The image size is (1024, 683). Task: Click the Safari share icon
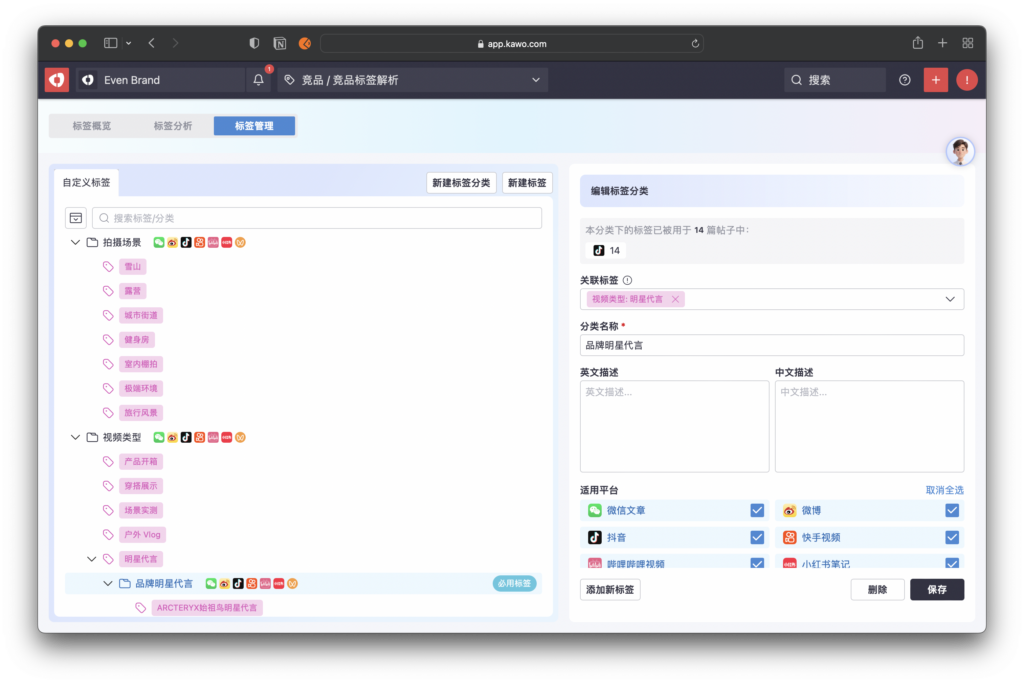[x=917, y=43]
